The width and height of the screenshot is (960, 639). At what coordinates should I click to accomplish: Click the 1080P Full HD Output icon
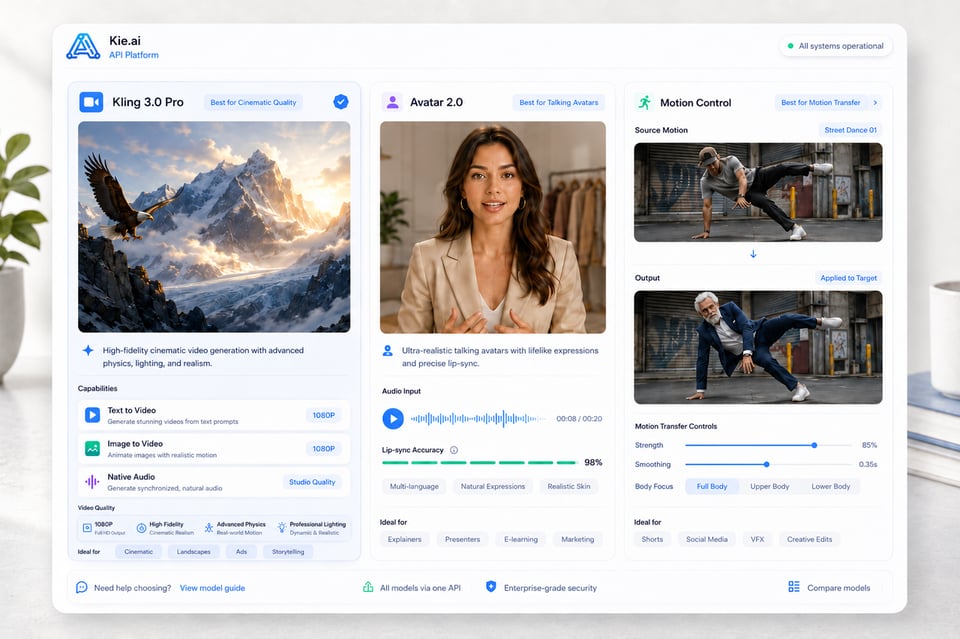pyautogui.click(x=87, y=527)
